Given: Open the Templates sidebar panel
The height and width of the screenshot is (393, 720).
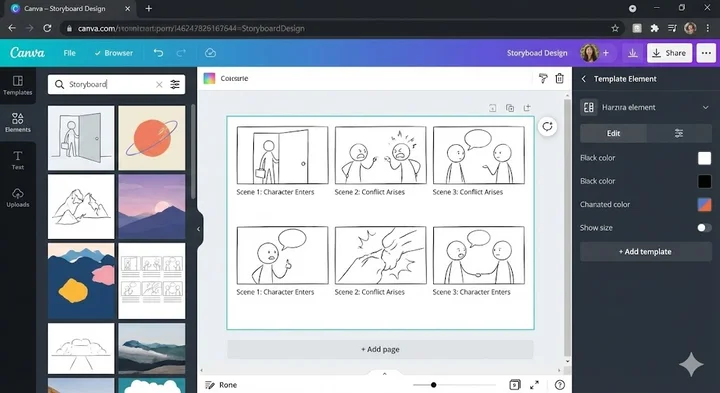Looking at the screenshot, I should pyautogui.click(x=17, y=85).
